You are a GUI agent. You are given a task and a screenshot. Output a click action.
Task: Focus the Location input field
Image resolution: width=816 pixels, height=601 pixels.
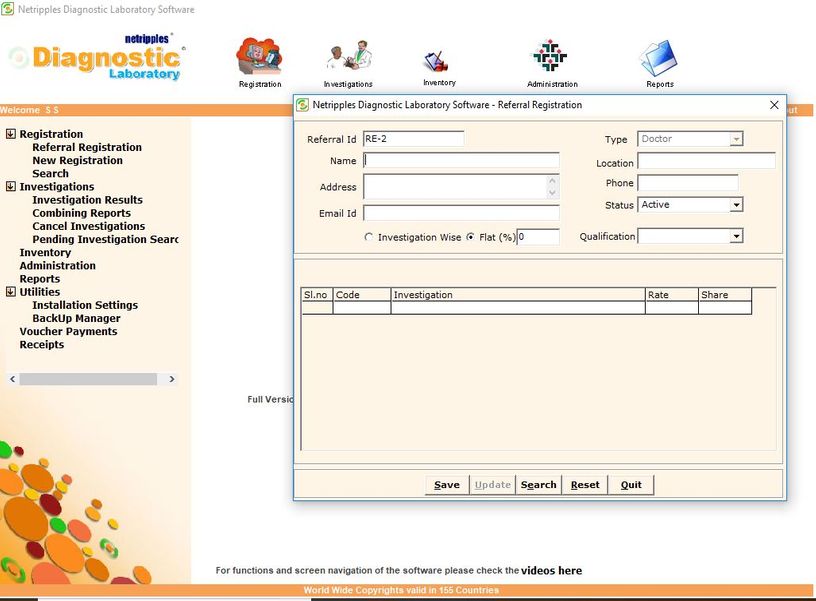706,161
